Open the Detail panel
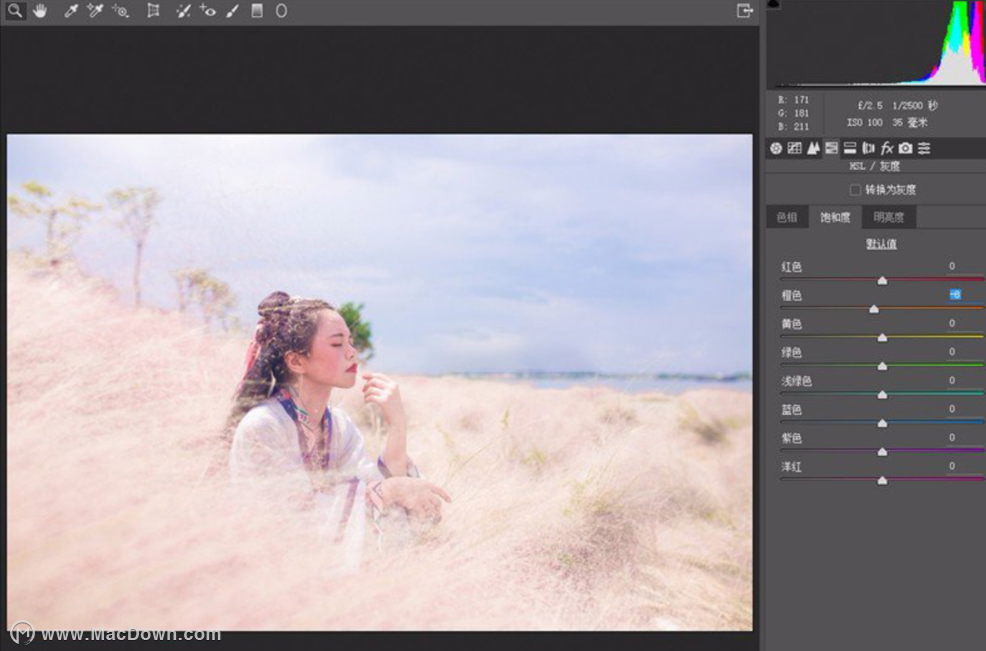986x651 pixels. [813, 148]
